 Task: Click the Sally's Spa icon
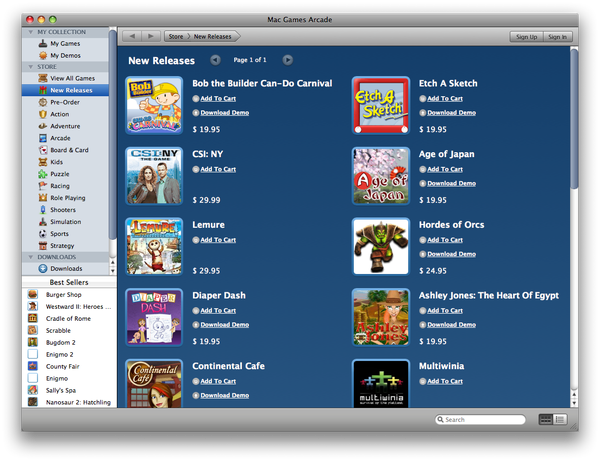(x=33, y=390)
